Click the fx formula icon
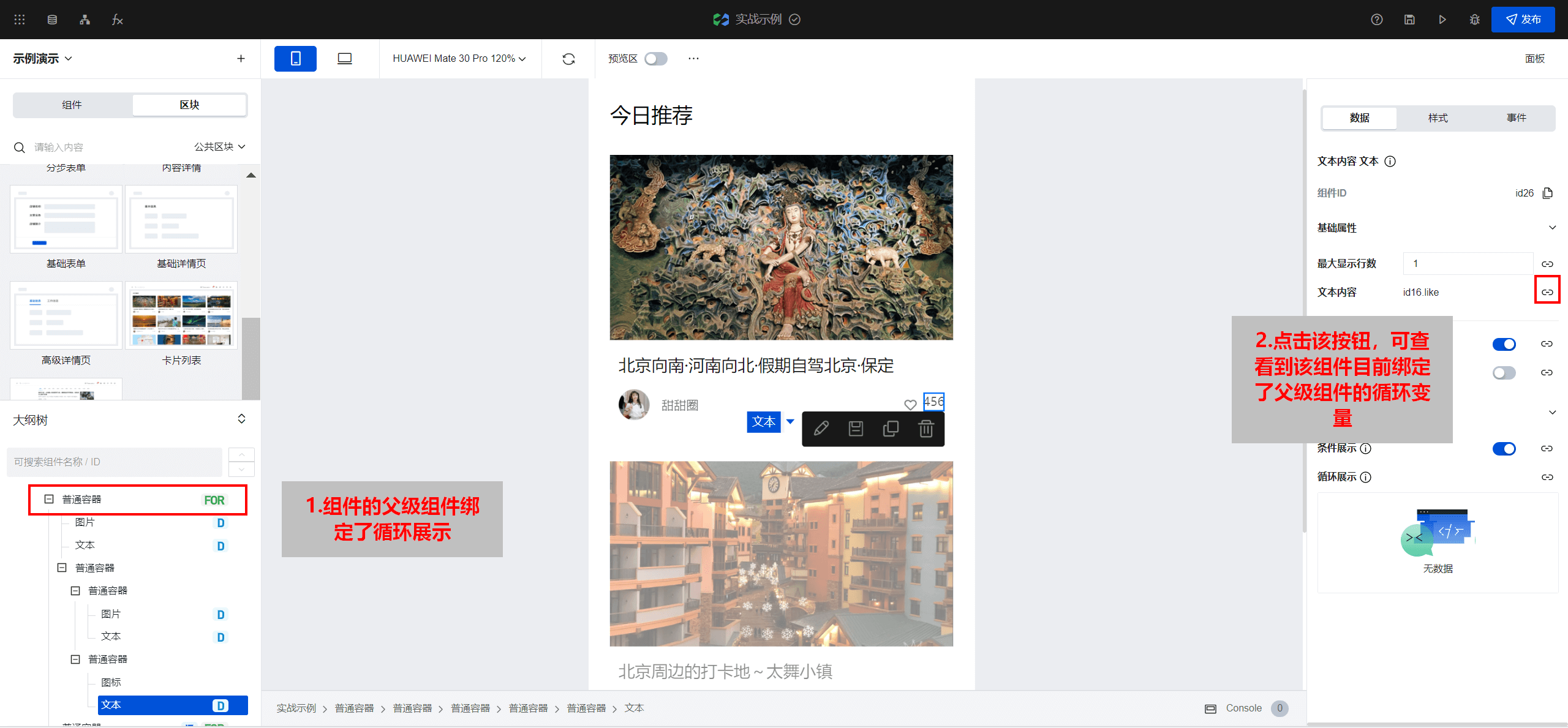Screen dimensions: 1568x728 pyautogui.click(x=117, y=20)
